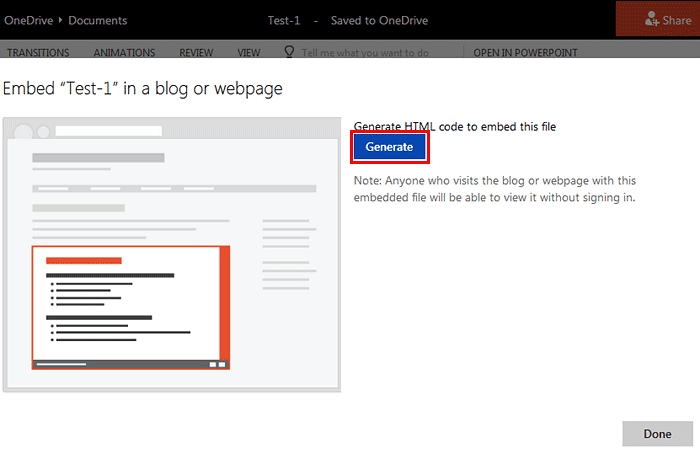Focus the 'Tell me what you want to do' box
This screenshot has width=700, height=470.
(x=365, y=52)
